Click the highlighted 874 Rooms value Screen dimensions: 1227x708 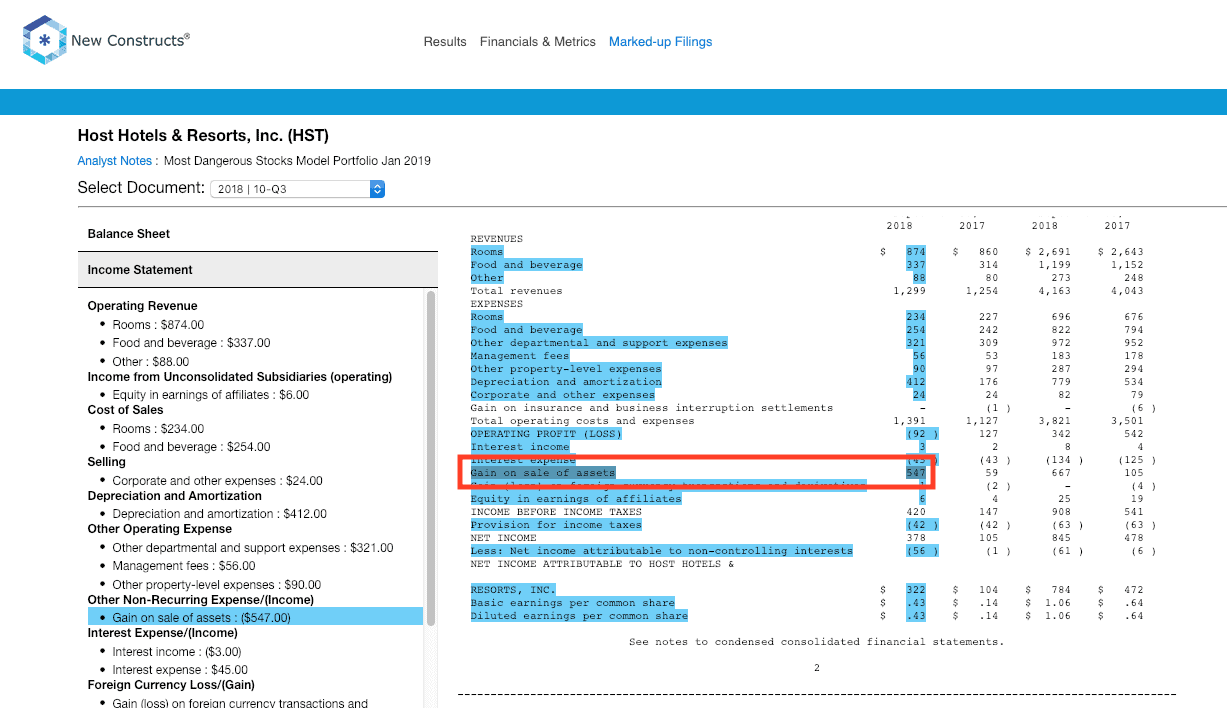click(x=916, y=252)
